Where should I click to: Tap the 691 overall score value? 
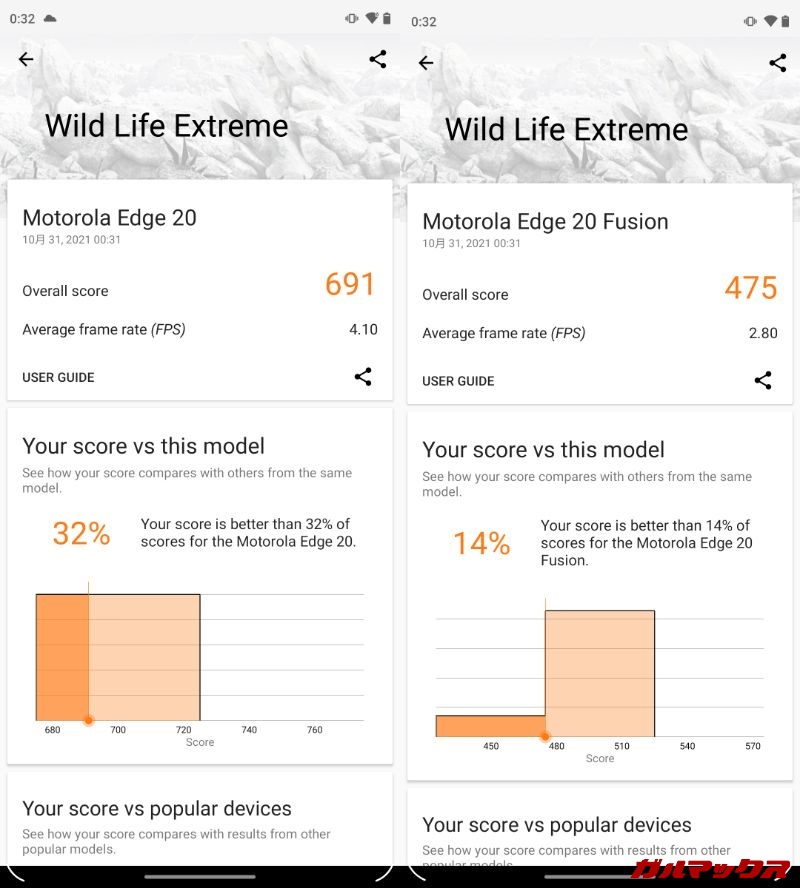pyautogui.click(x=350, y=285)
